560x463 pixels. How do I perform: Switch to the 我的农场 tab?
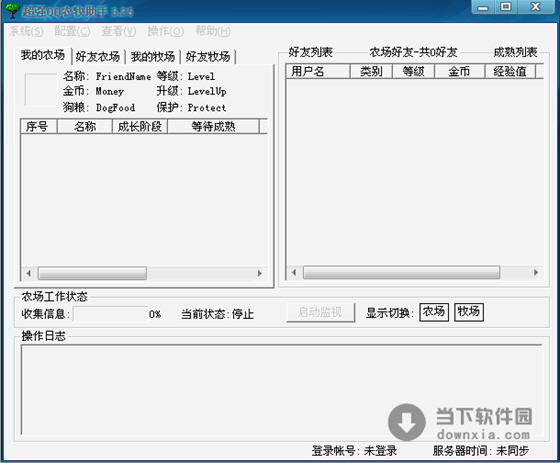pyautogui.click(x=43, y=55)
